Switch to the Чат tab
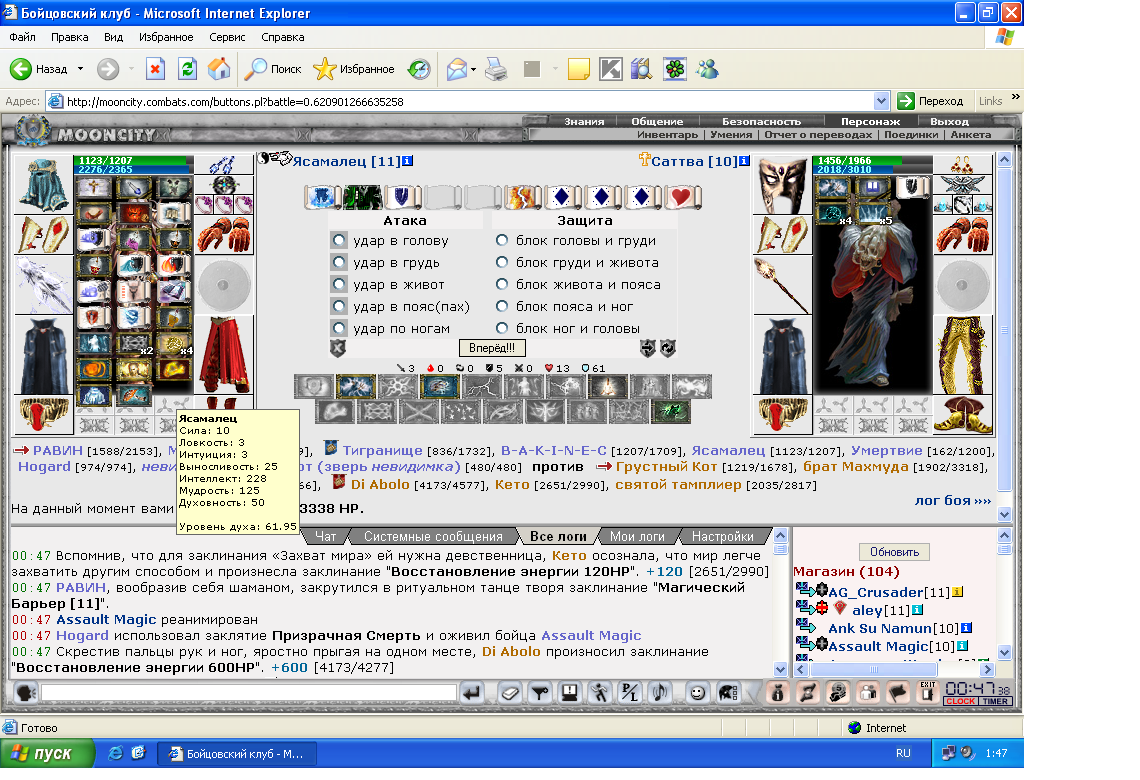The width and height of the screenshot is (1140, 780). pyautogui.click(x=325, y=536)
